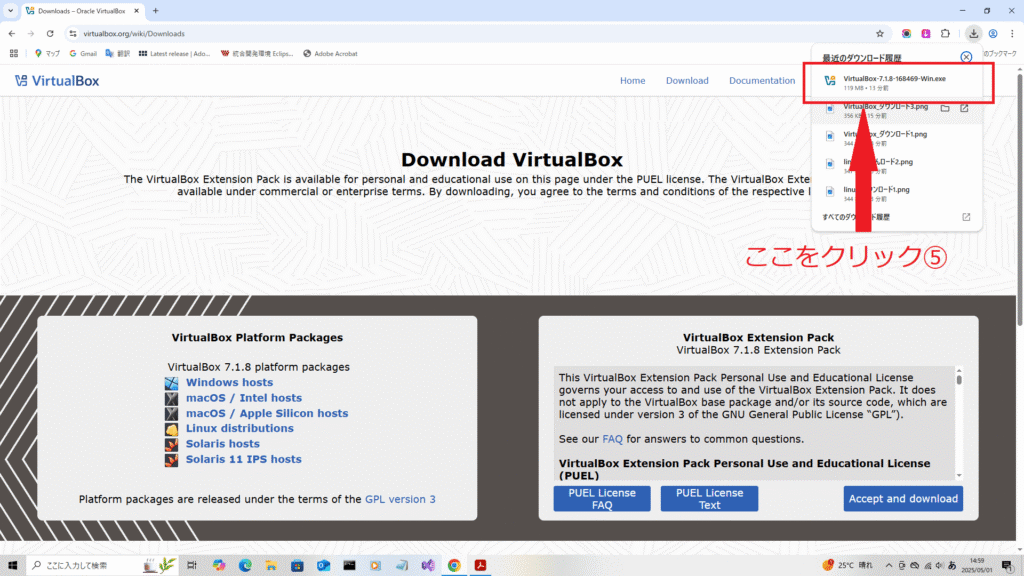Image resolution: width=1024 pixels, height=576 pixels.
Task: Open the Latest release Adobe bookmark
Action: coord(174,54)
